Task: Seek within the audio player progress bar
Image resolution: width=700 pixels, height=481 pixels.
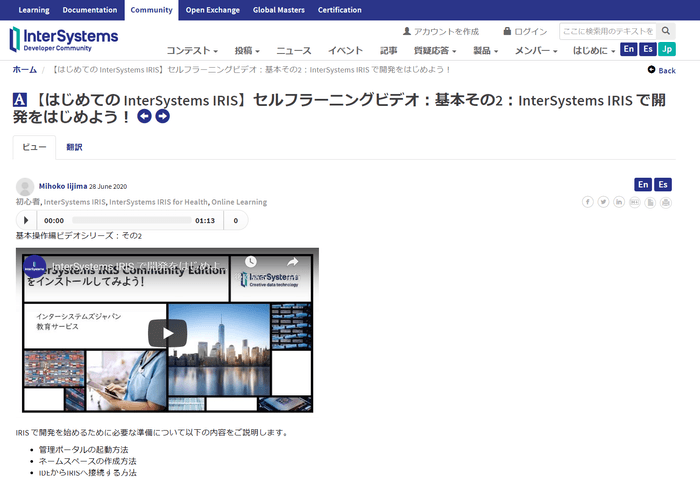Action: (130, 220)
